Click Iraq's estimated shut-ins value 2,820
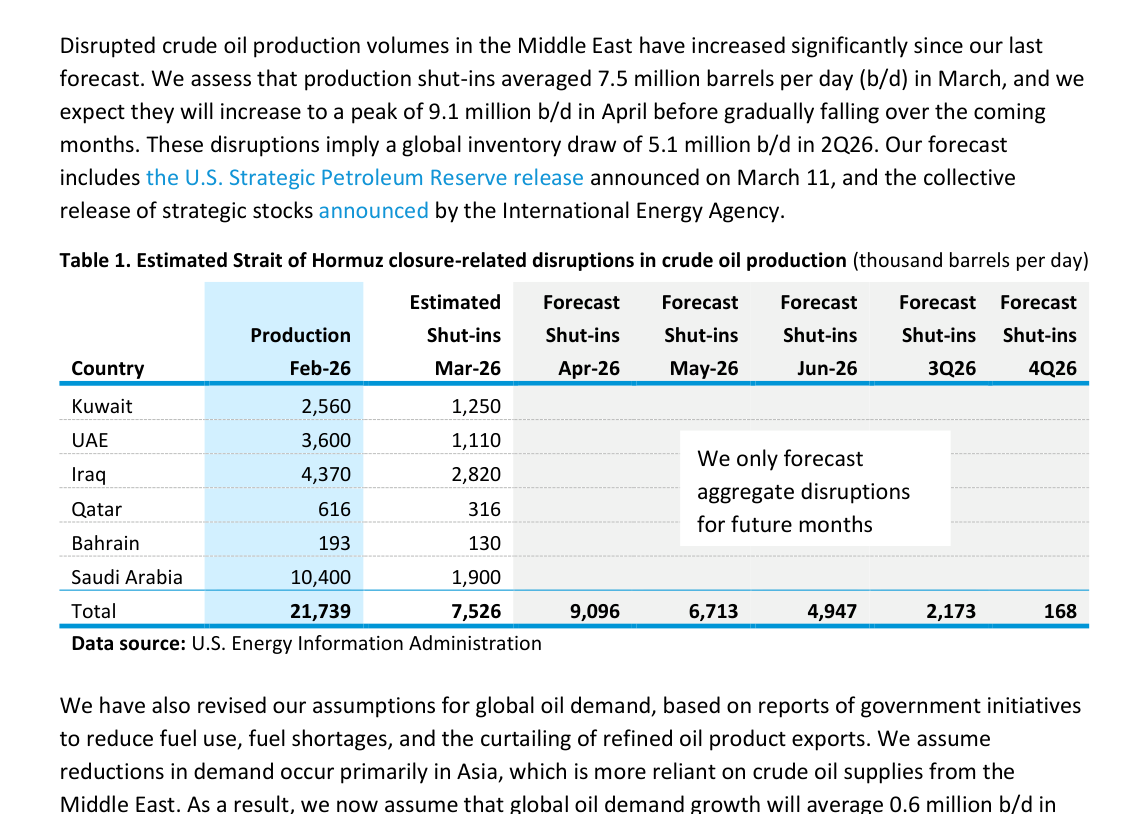1122x814 pixels. pyautogui.click(x=476, y=474)
